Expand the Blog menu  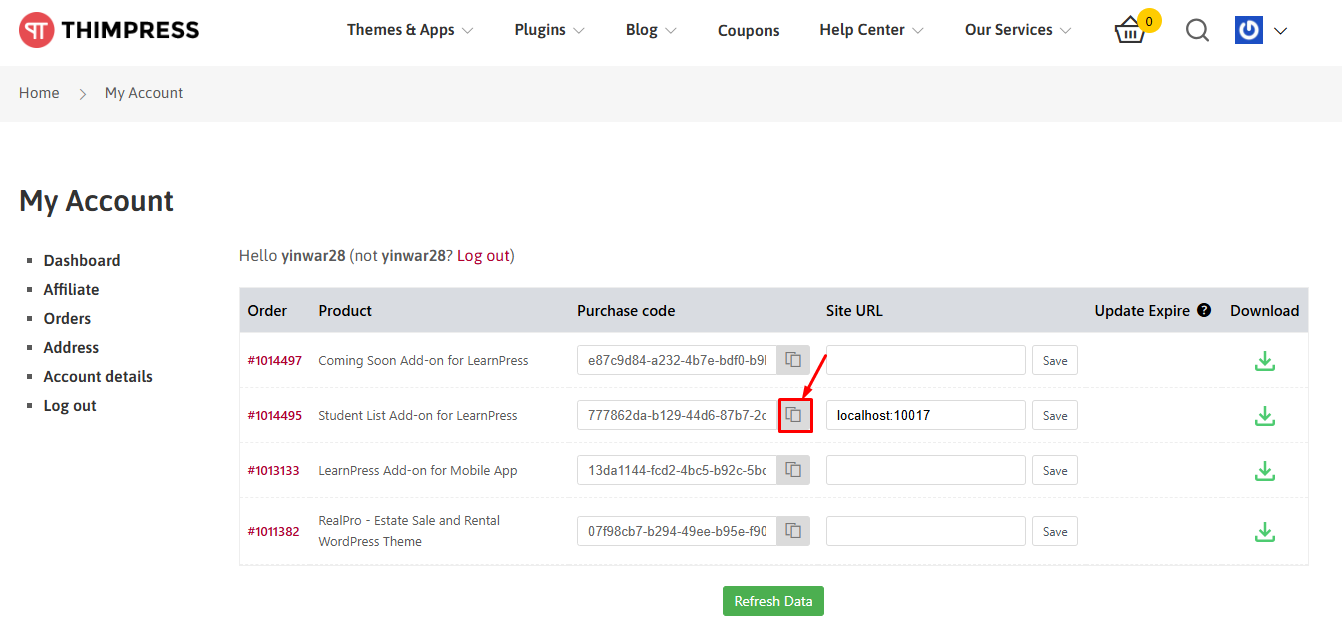click(x=651, y=30)
